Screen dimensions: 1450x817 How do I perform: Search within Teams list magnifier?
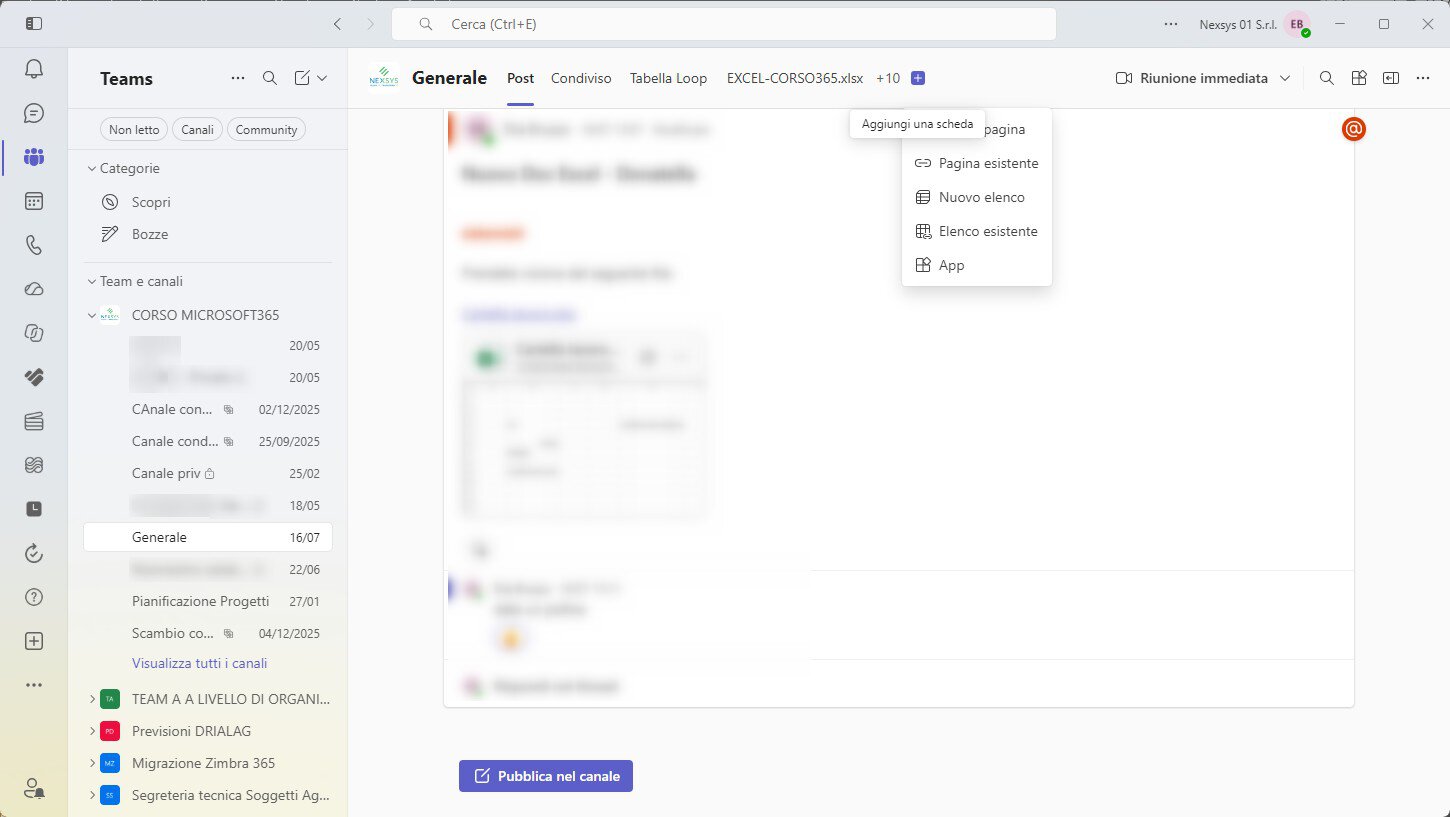270,78
